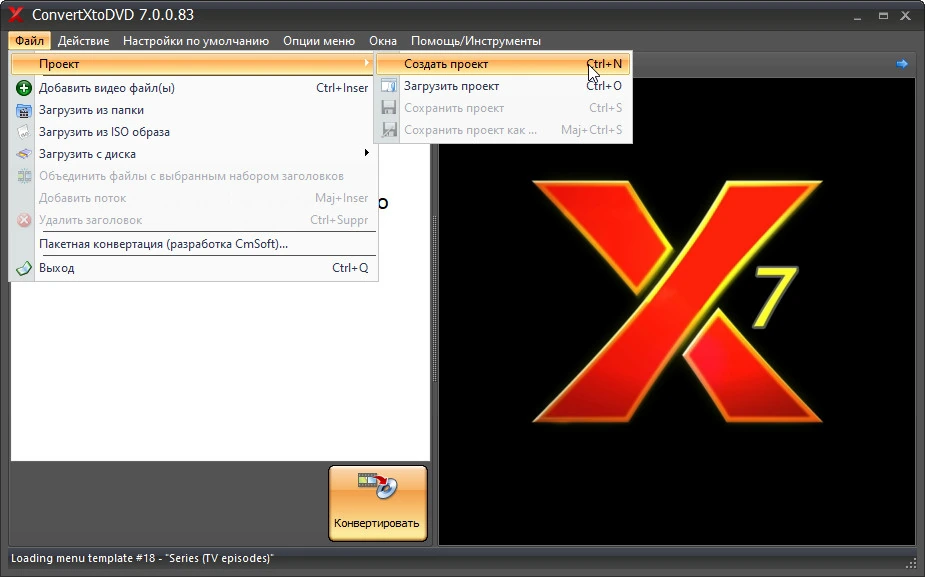Click the Load from ISO image icon
The height and width of the screenshot is (577, 925).
[x=24, y=132]
